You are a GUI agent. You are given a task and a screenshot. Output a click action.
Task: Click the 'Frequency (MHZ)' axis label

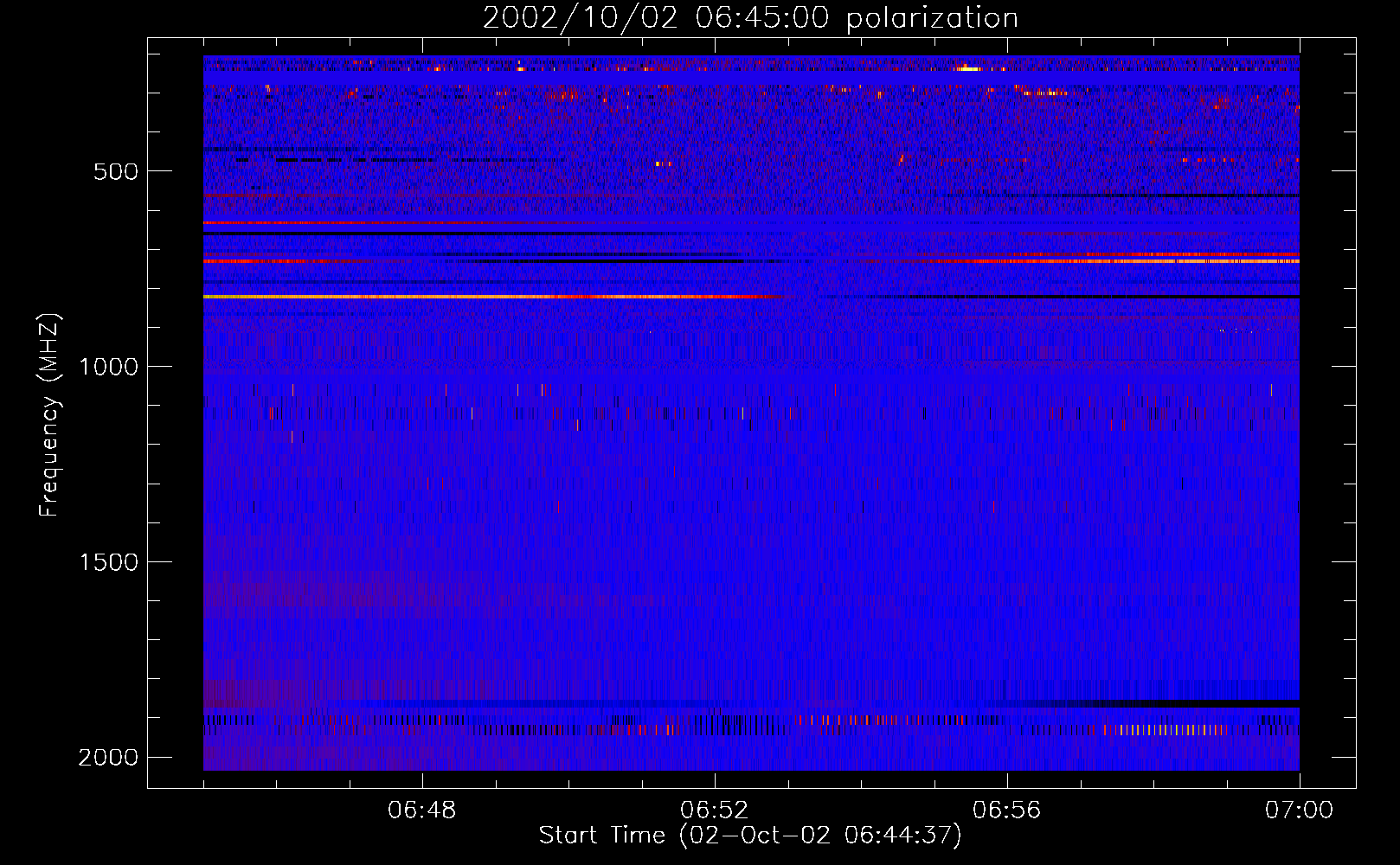(x=49, y=415)
